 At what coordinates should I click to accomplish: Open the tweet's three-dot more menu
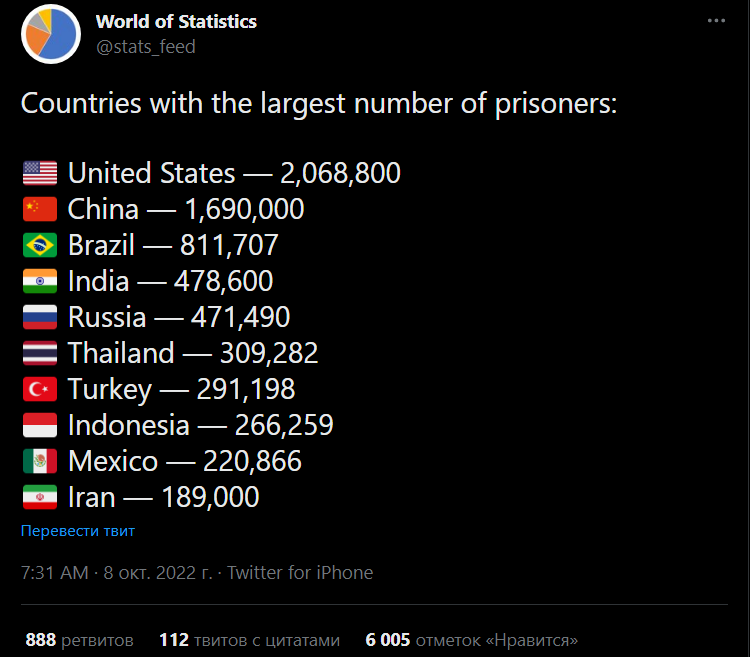tap(716, 21)
